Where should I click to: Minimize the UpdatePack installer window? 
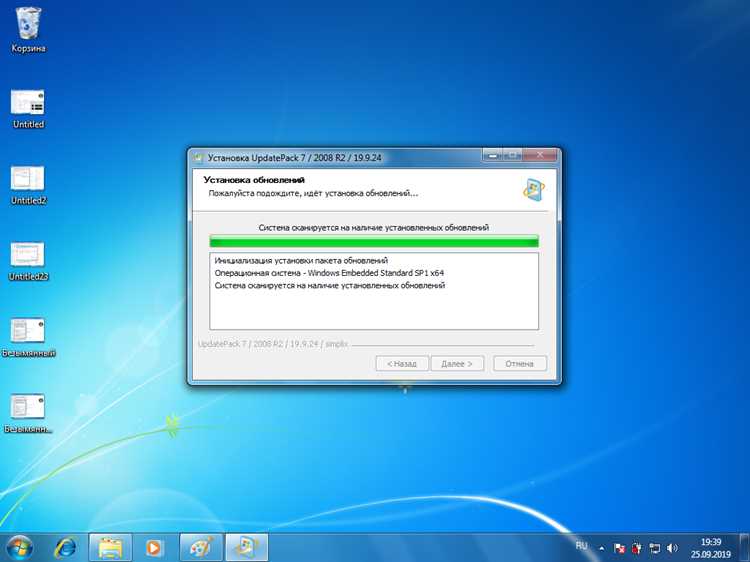click(x=493, y=155)
